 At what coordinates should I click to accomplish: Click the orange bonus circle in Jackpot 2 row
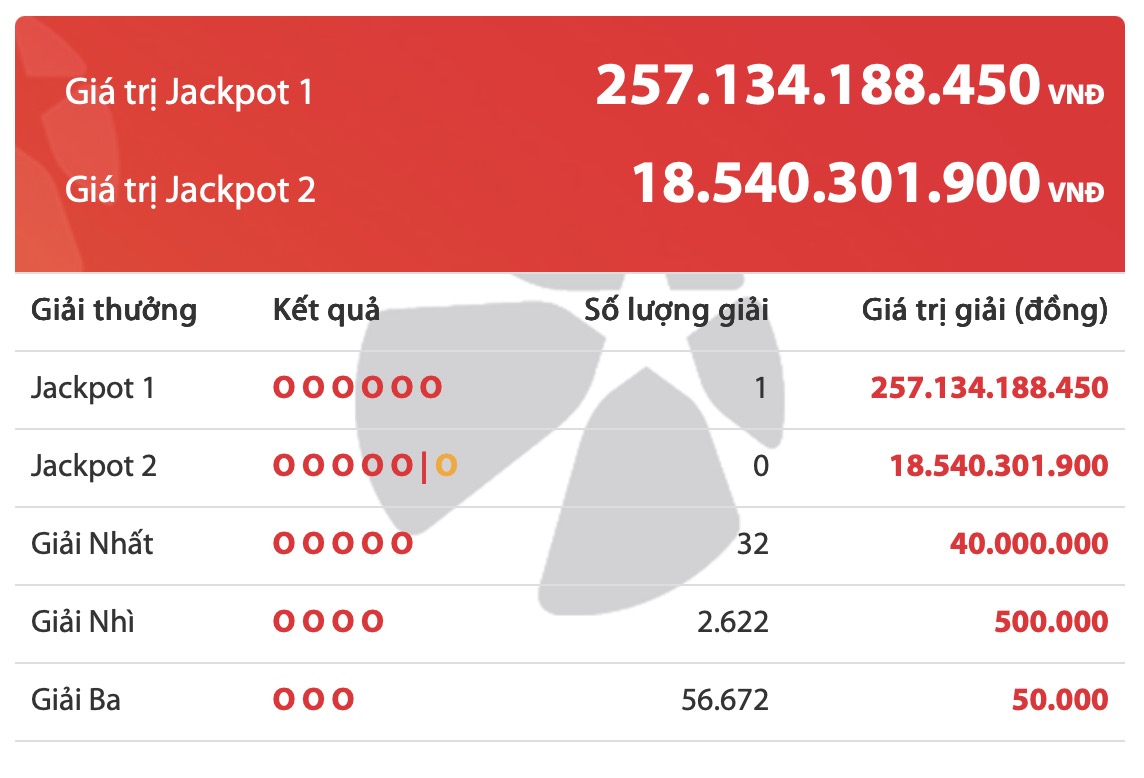pyautogui.click(x=446, y=466)
